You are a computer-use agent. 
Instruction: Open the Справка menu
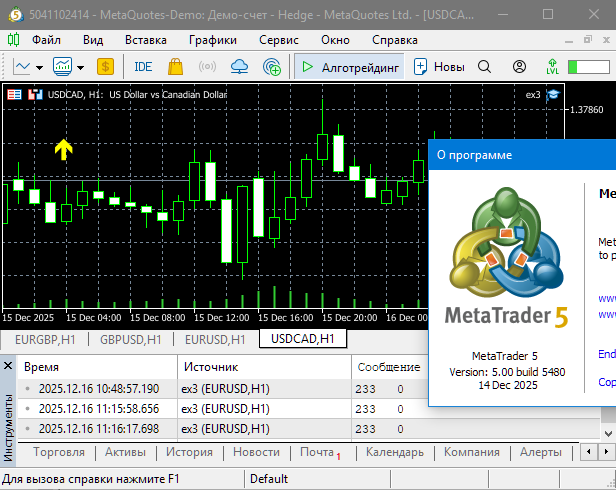coord(395,40)
